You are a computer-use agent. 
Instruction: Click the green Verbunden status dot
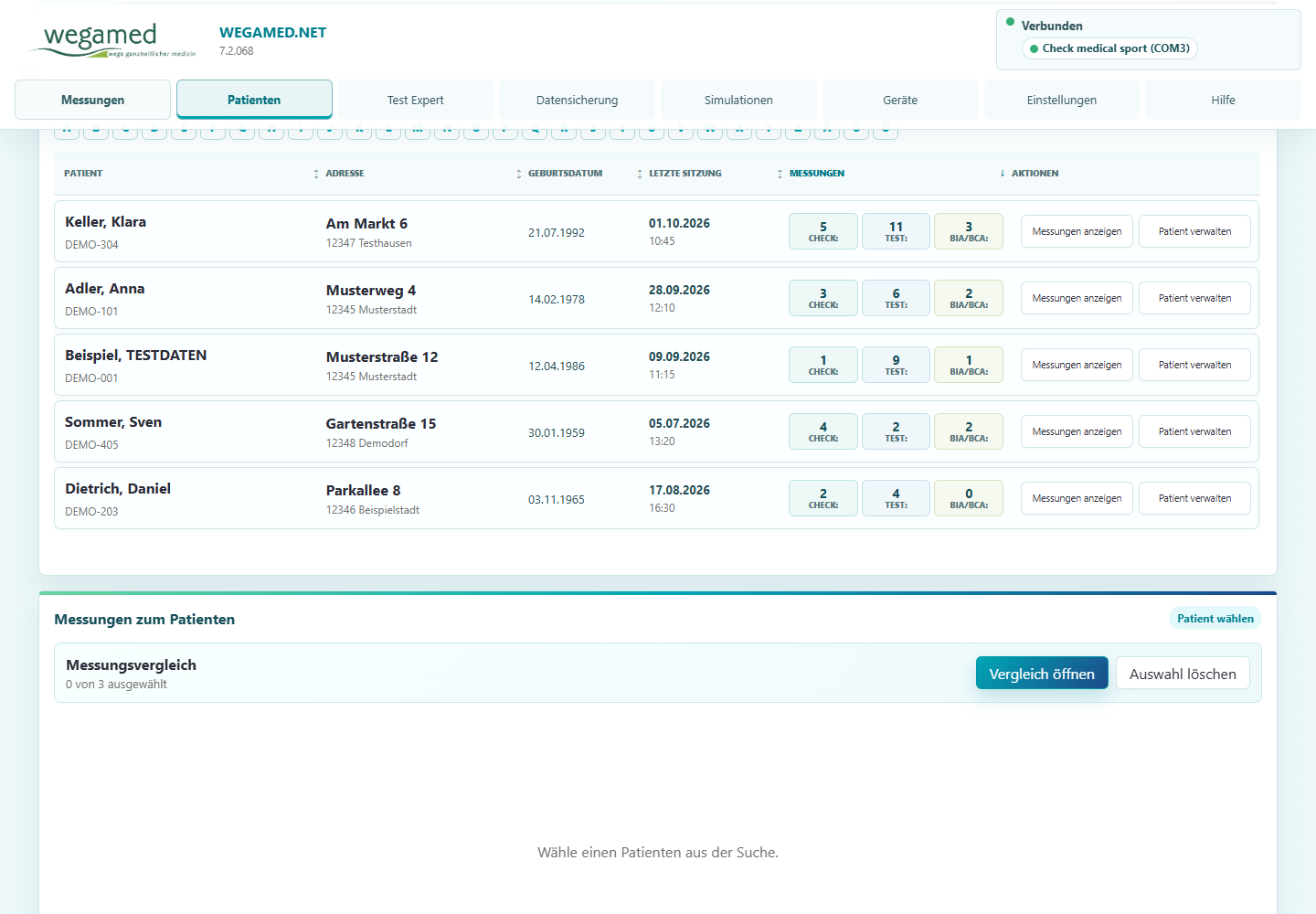(x=1010, y=22)
